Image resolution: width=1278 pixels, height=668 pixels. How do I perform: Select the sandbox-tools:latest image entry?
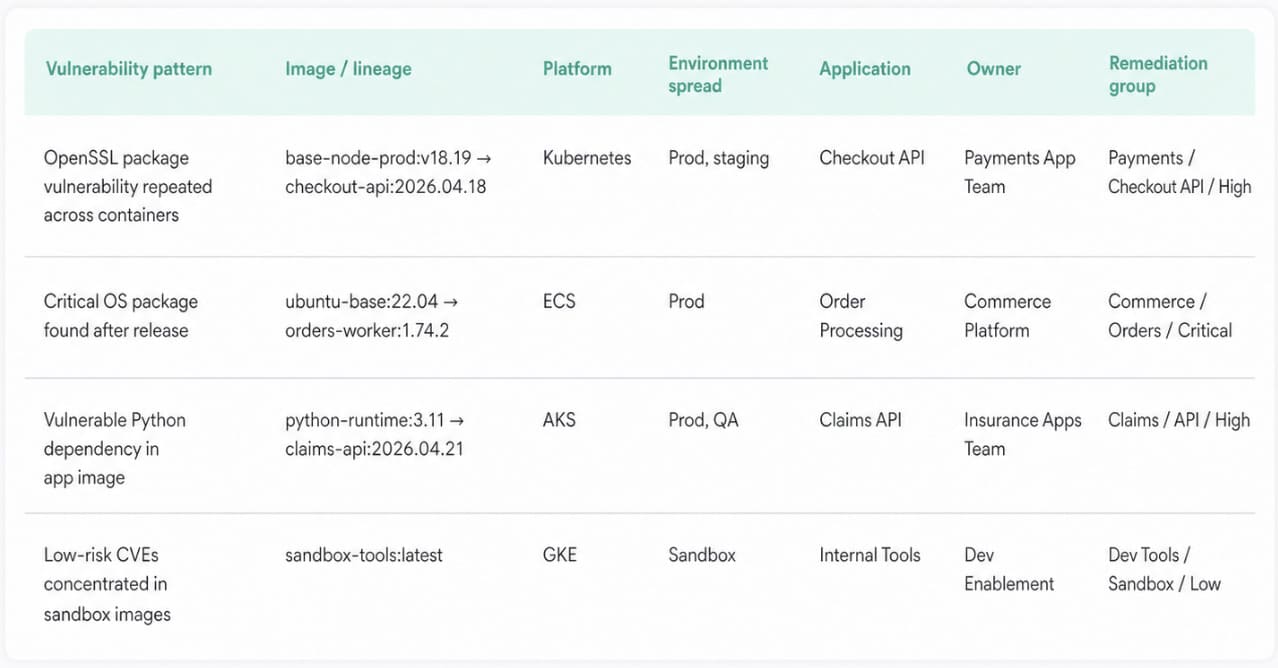(362, 555)
